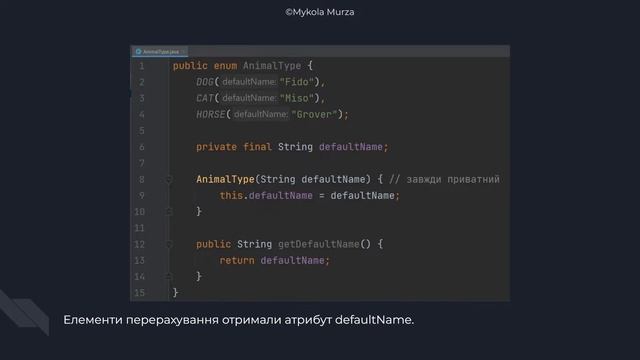
Task: Click the getDefaultName method name
Action: [319, 244]
